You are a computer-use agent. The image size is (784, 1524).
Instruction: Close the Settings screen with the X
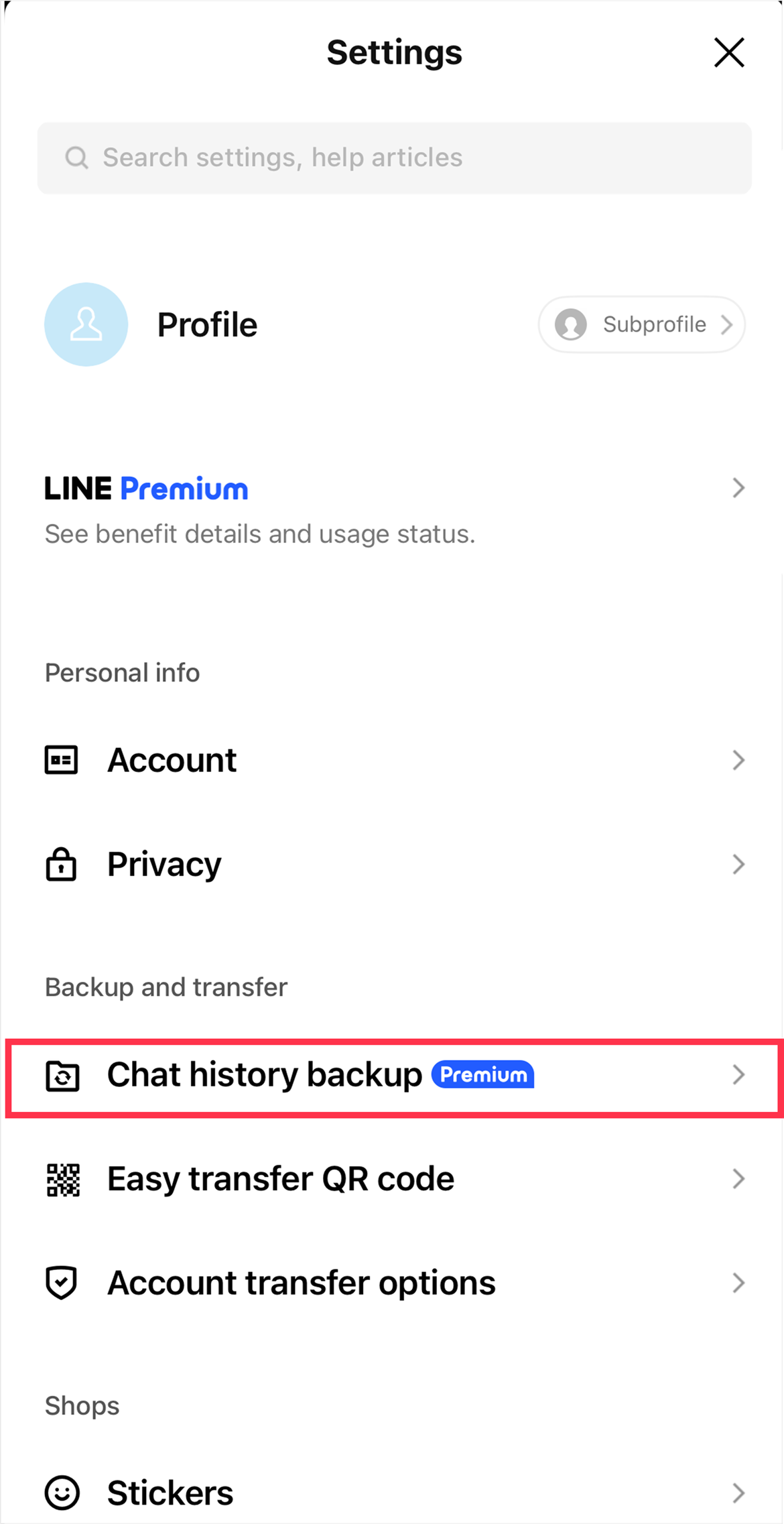tap(729, 52)
